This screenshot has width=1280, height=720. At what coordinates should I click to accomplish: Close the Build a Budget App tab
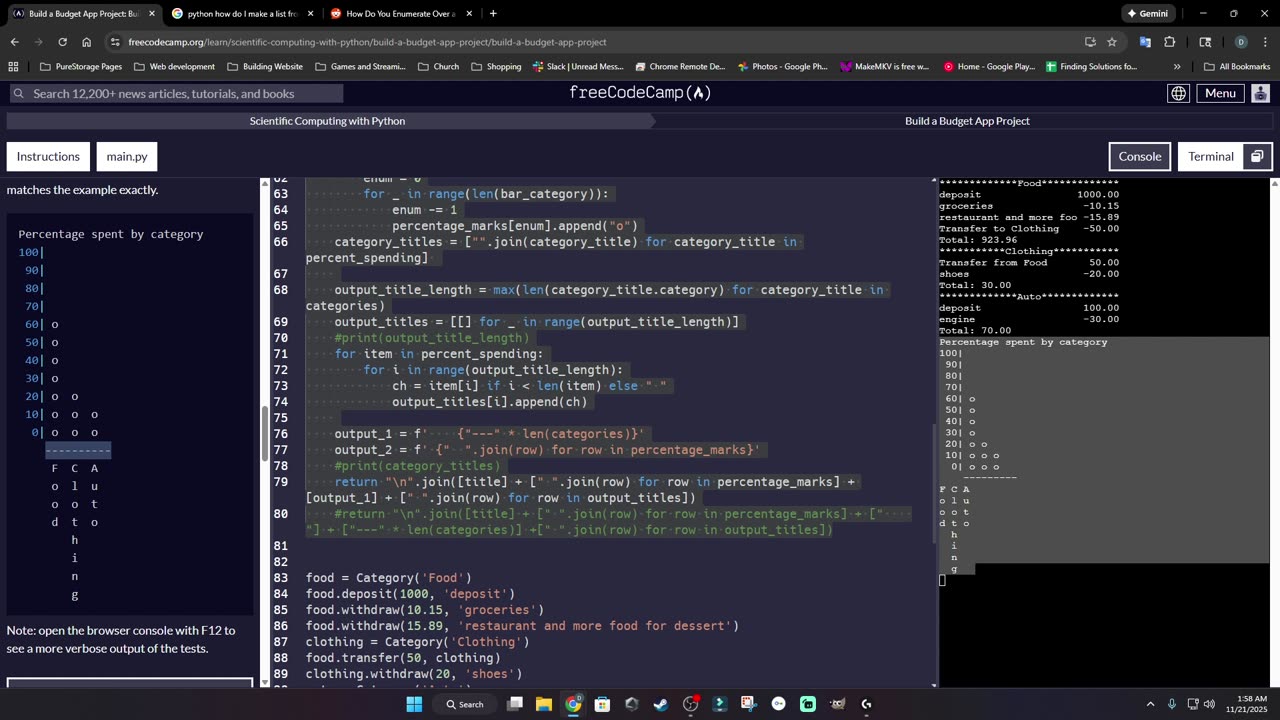click(x=152, y=14)
